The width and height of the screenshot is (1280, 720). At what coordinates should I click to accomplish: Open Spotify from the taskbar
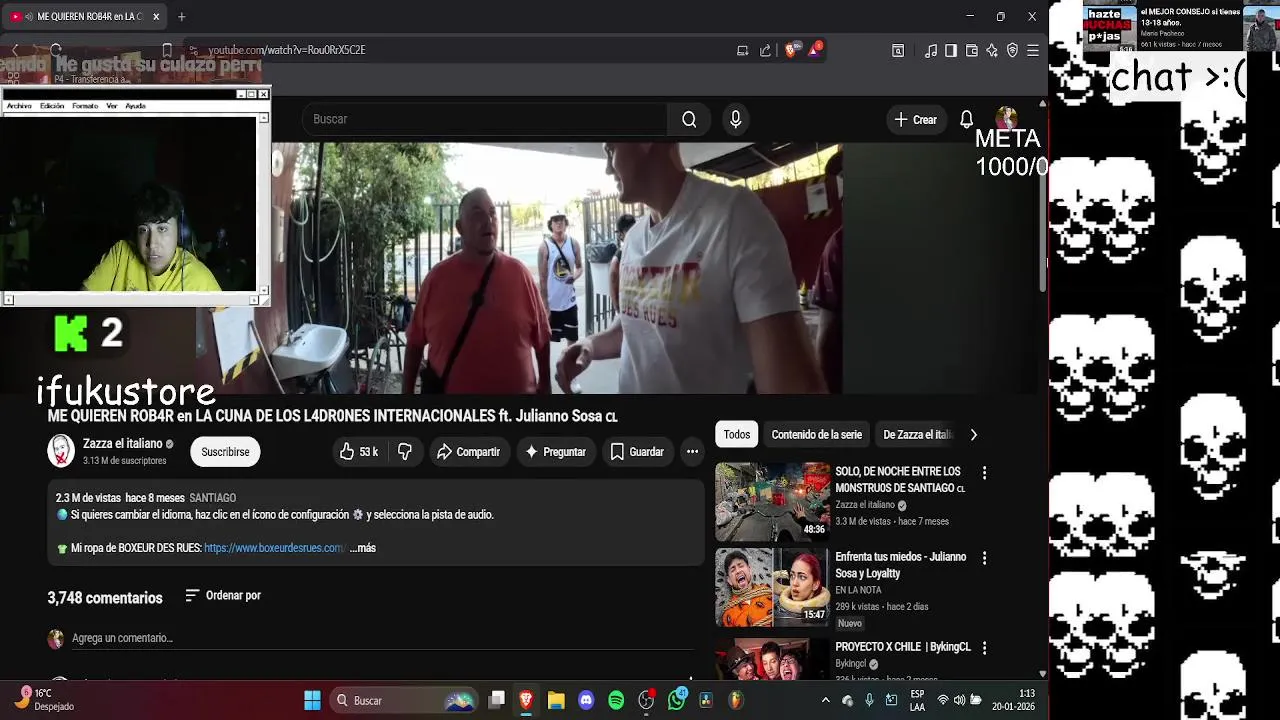click(x=616, y=701)
